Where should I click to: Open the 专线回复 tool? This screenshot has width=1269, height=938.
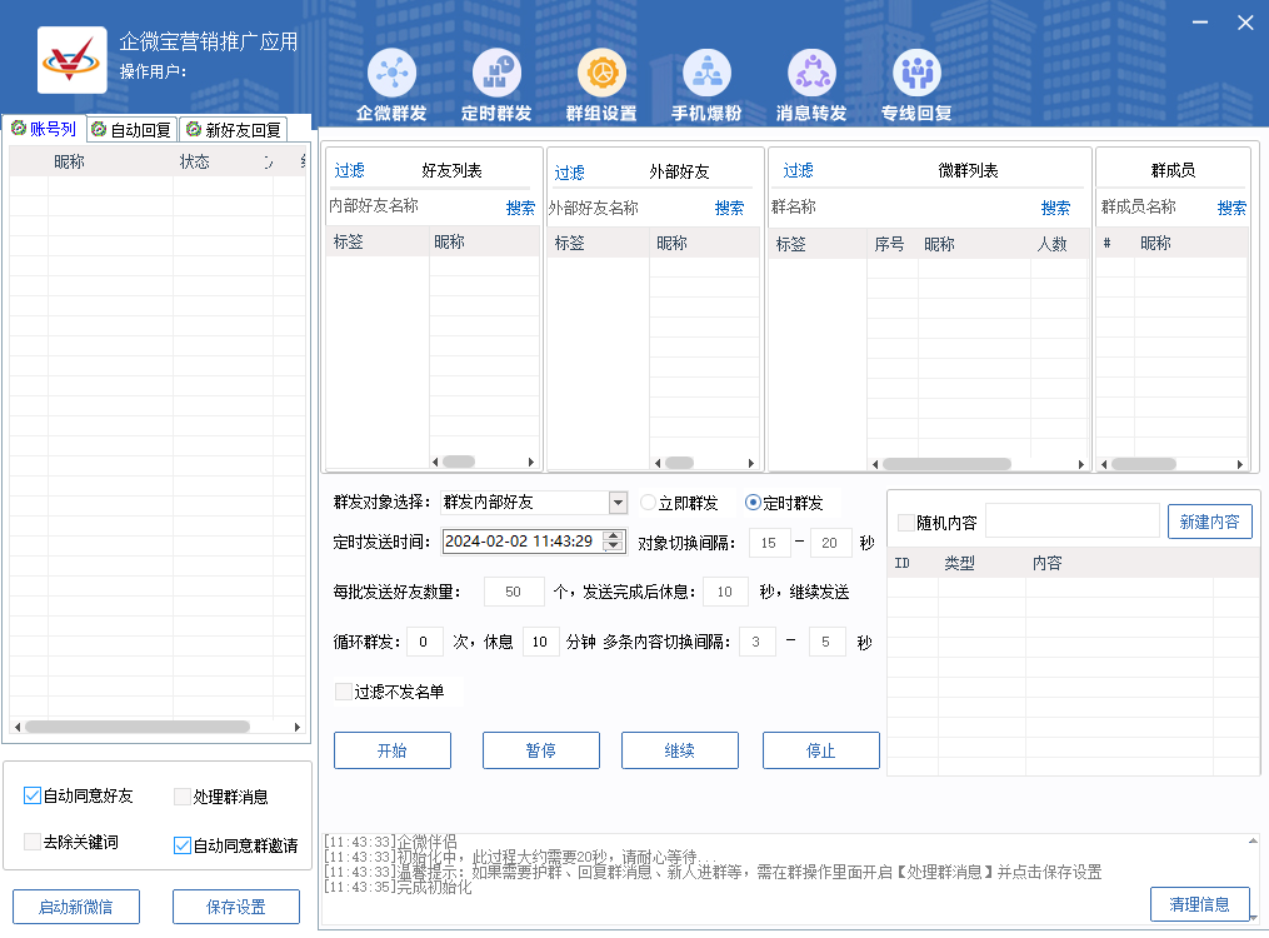(915, 75)
